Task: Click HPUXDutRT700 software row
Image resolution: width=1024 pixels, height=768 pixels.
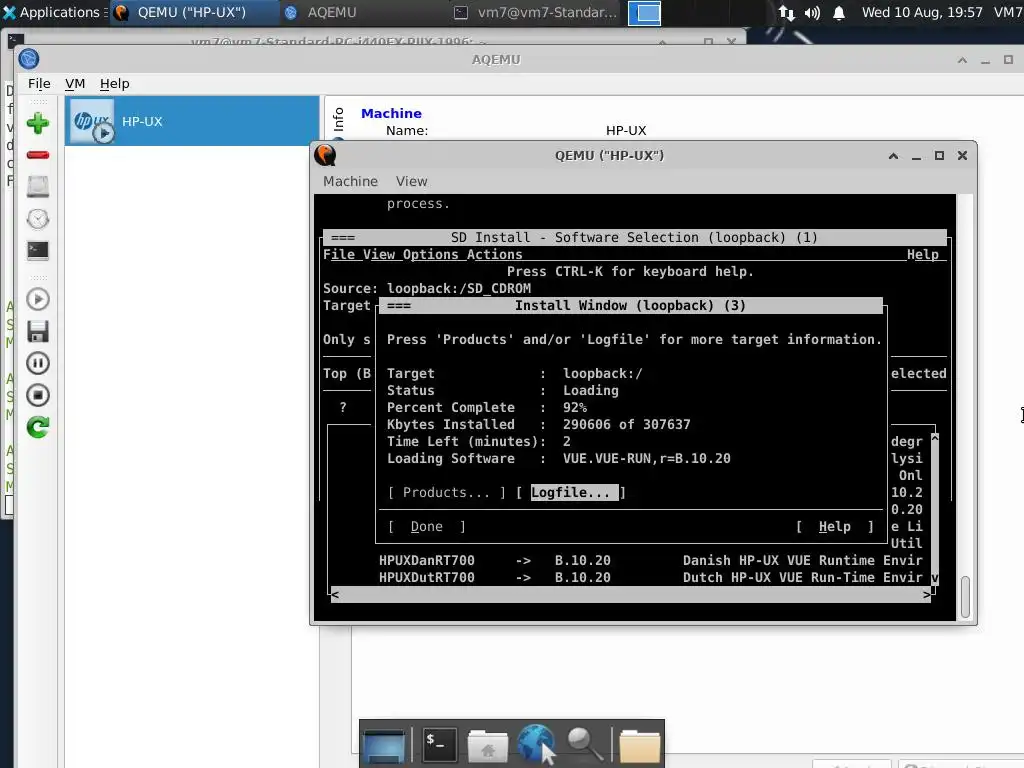Action: tap(650, 577)
